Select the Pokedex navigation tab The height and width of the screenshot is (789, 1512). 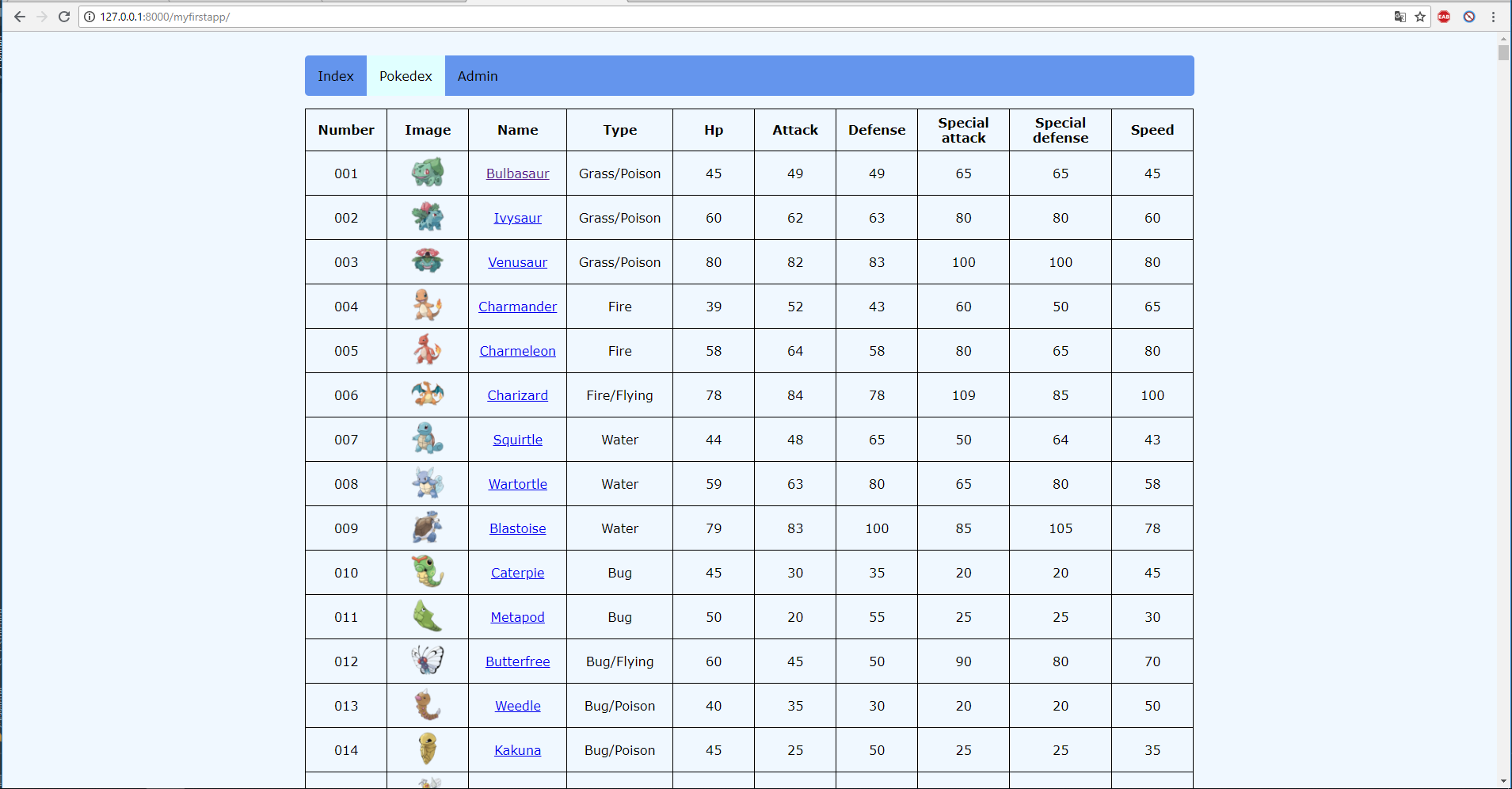click(x=406, y=76)
